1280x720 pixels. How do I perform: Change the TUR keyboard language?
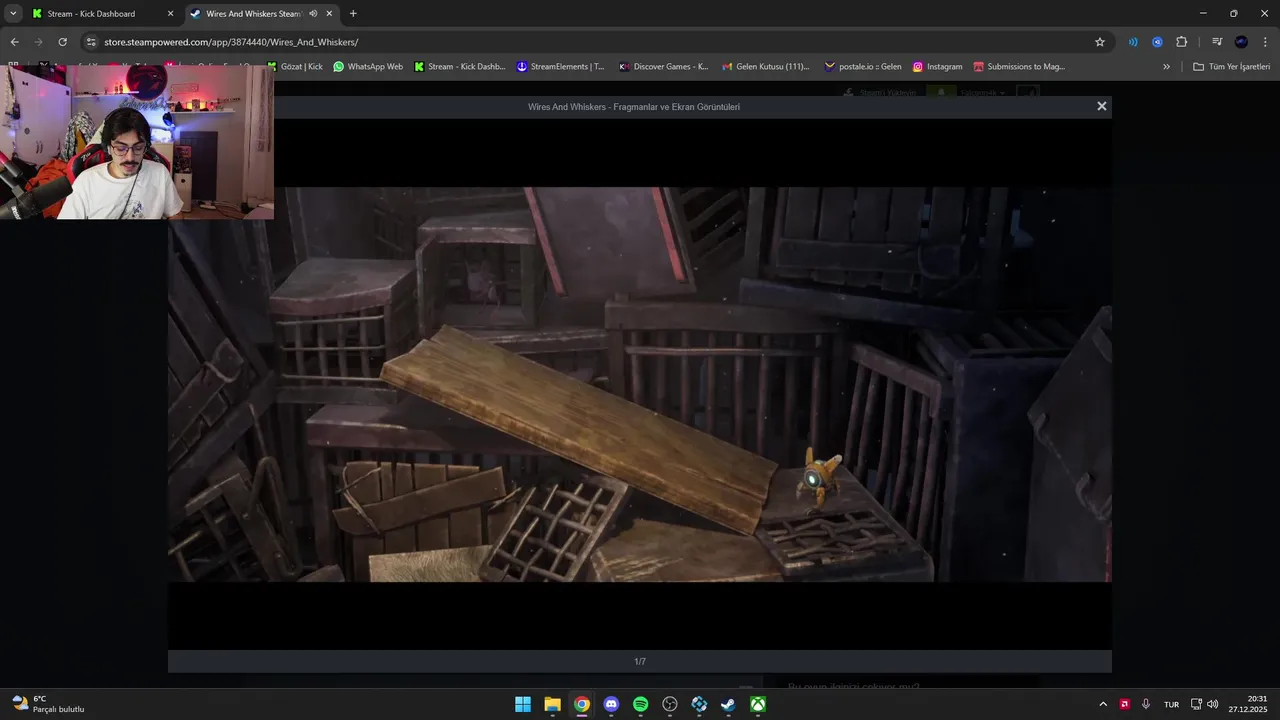click(x=1171, y=704)
